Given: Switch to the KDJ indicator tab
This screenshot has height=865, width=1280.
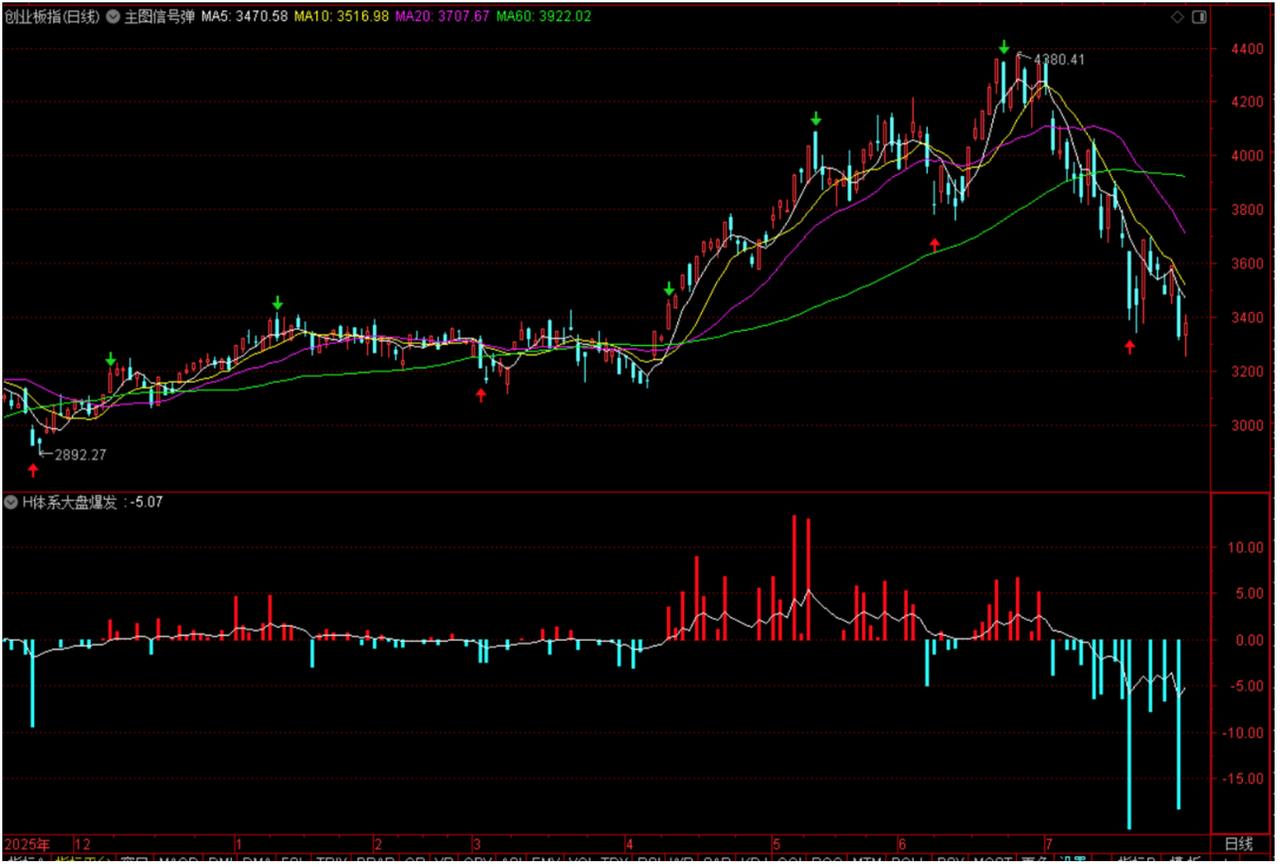Looking at the screenshot, I should click(x=754, y=859).
